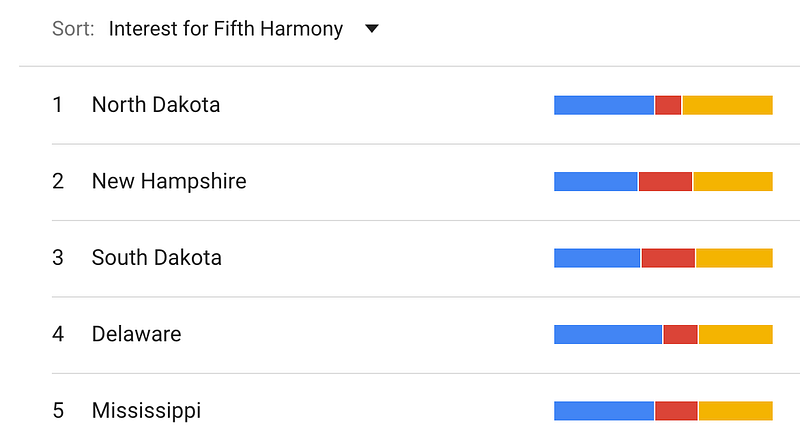Open the New Hampshire region entry

[168, 181]
